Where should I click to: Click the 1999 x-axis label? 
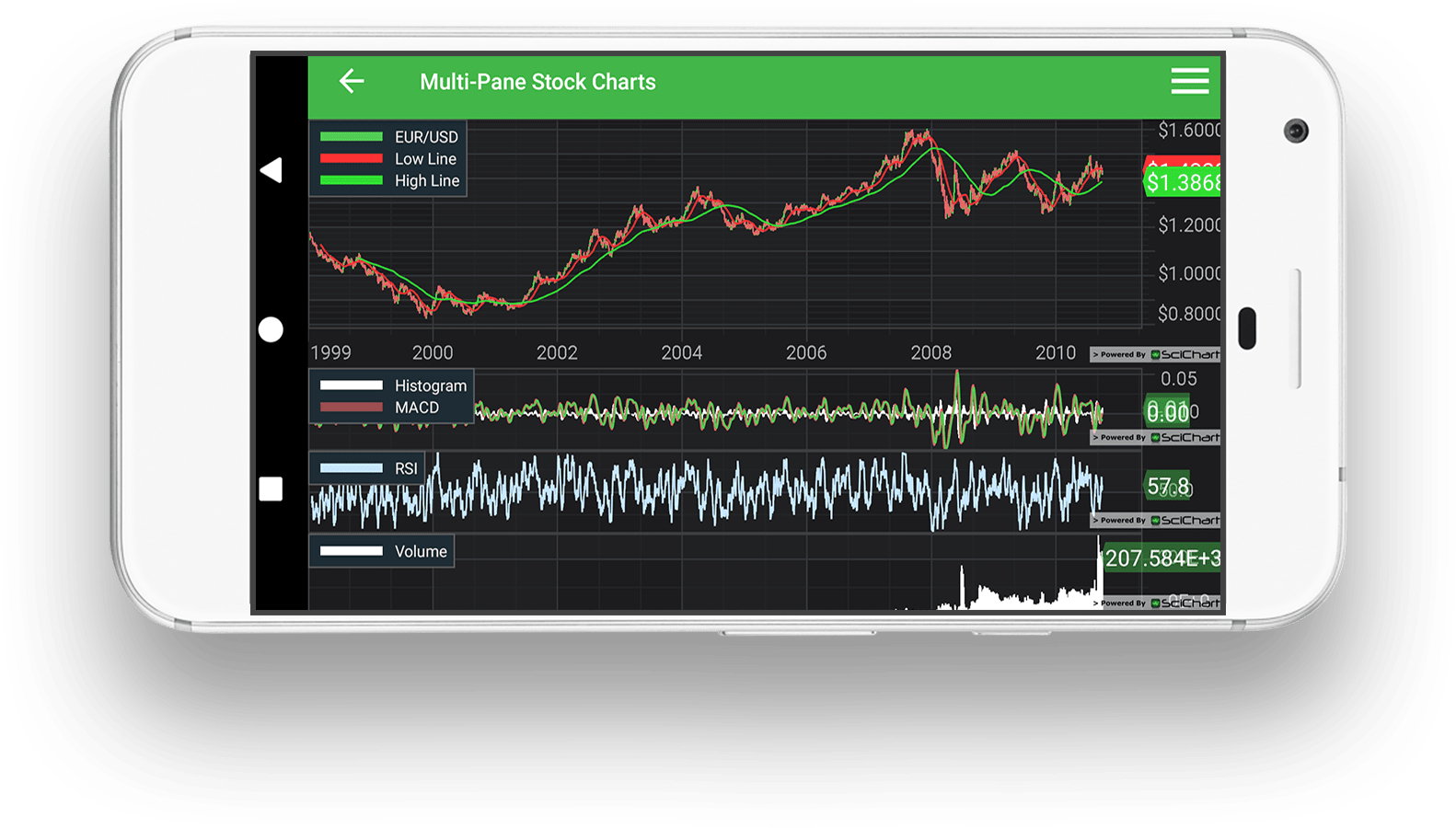pyautogui.click(x=330, y=352)
